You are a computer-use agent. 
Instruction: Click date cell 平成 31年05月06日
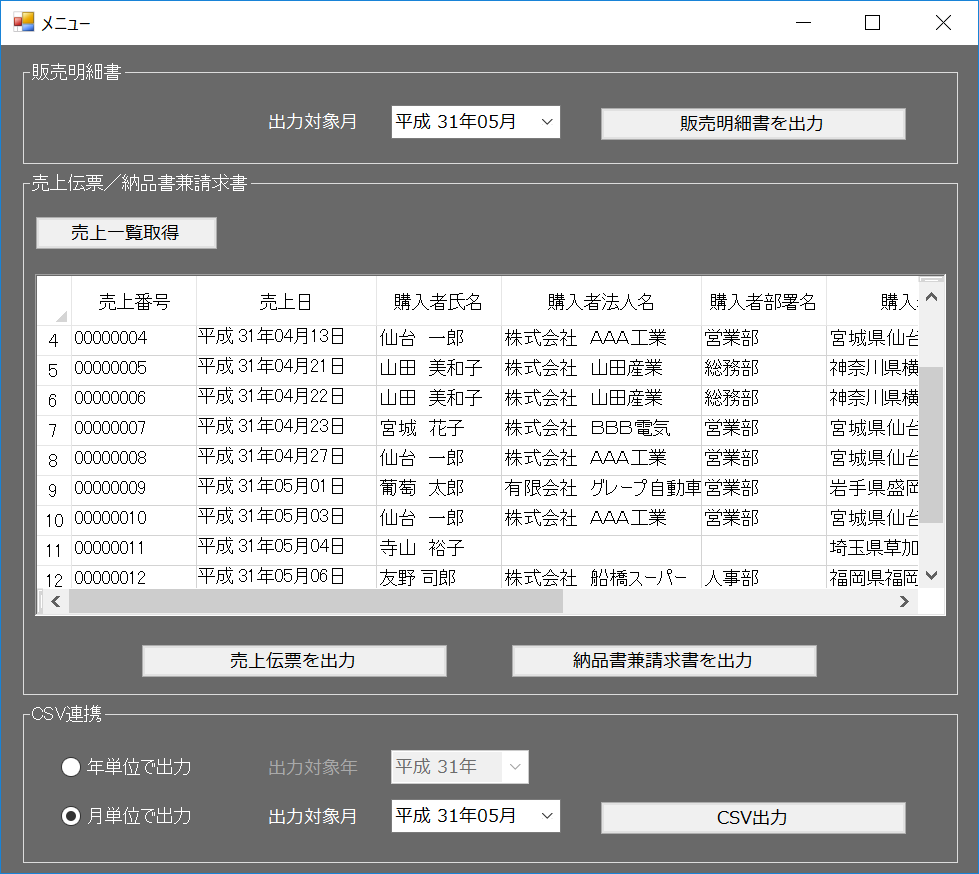point(286,577)
